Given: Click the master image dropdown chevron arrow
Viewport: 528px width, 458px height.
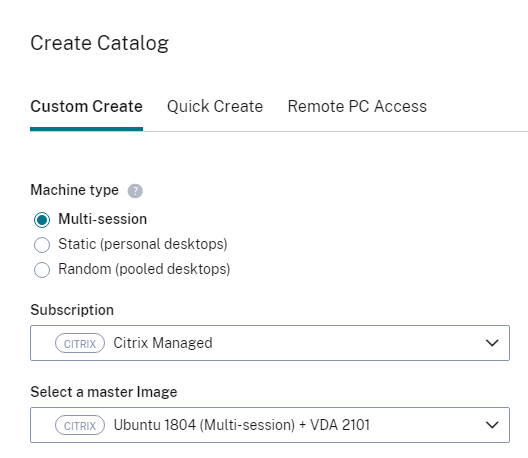Looking at the screenshot, I should coord(492,425).
